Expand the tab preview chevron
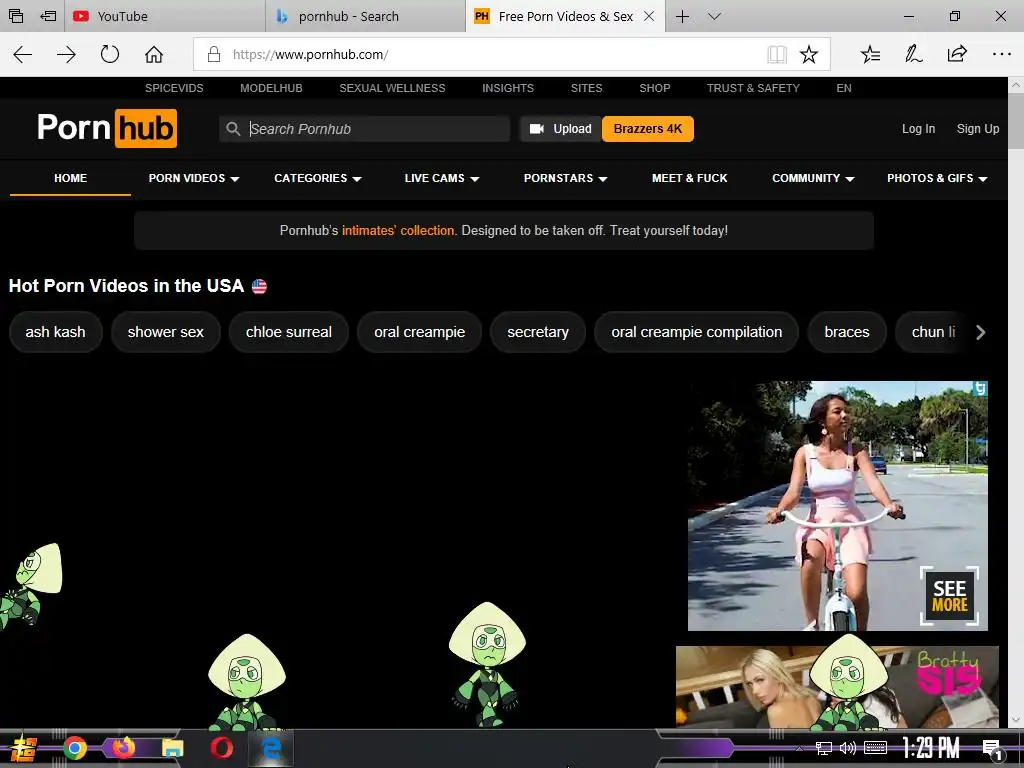Screen dimensions: 1024x768 [714, 16]
